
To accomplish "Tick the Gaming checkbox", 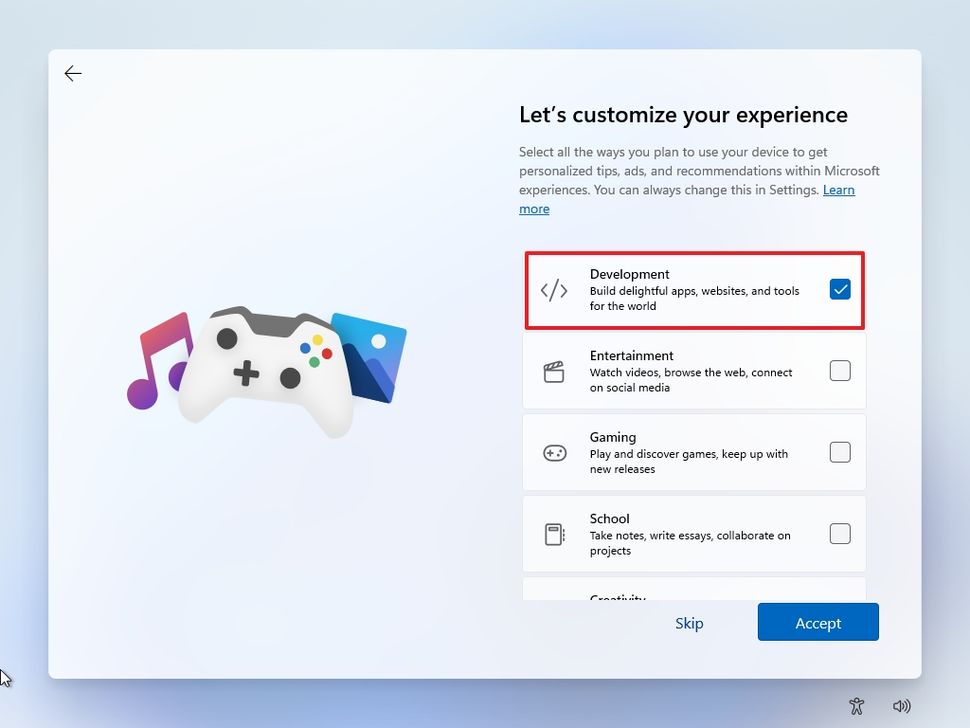I will click(840, 453).
